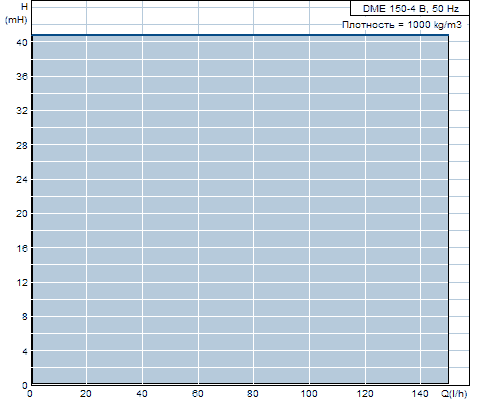Click the 100 value on the flow axis
Screen dimensions: 500x400
309,394
